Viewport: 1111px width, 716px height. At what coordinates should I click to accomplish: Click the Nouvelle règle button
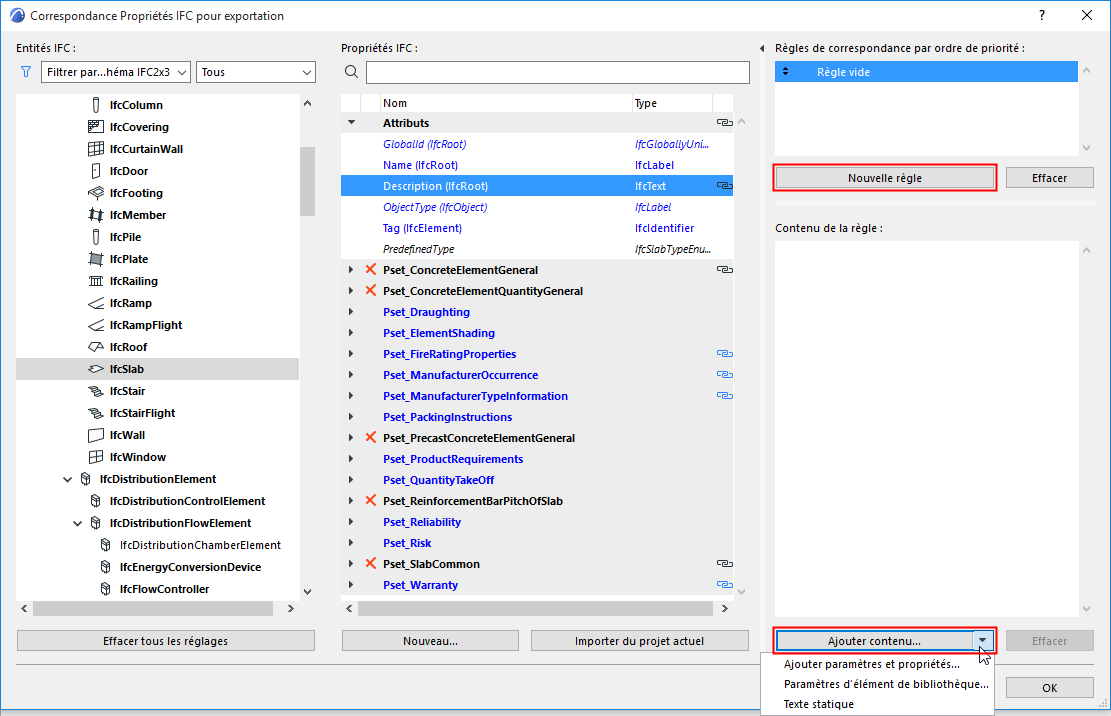coord(884,178)
